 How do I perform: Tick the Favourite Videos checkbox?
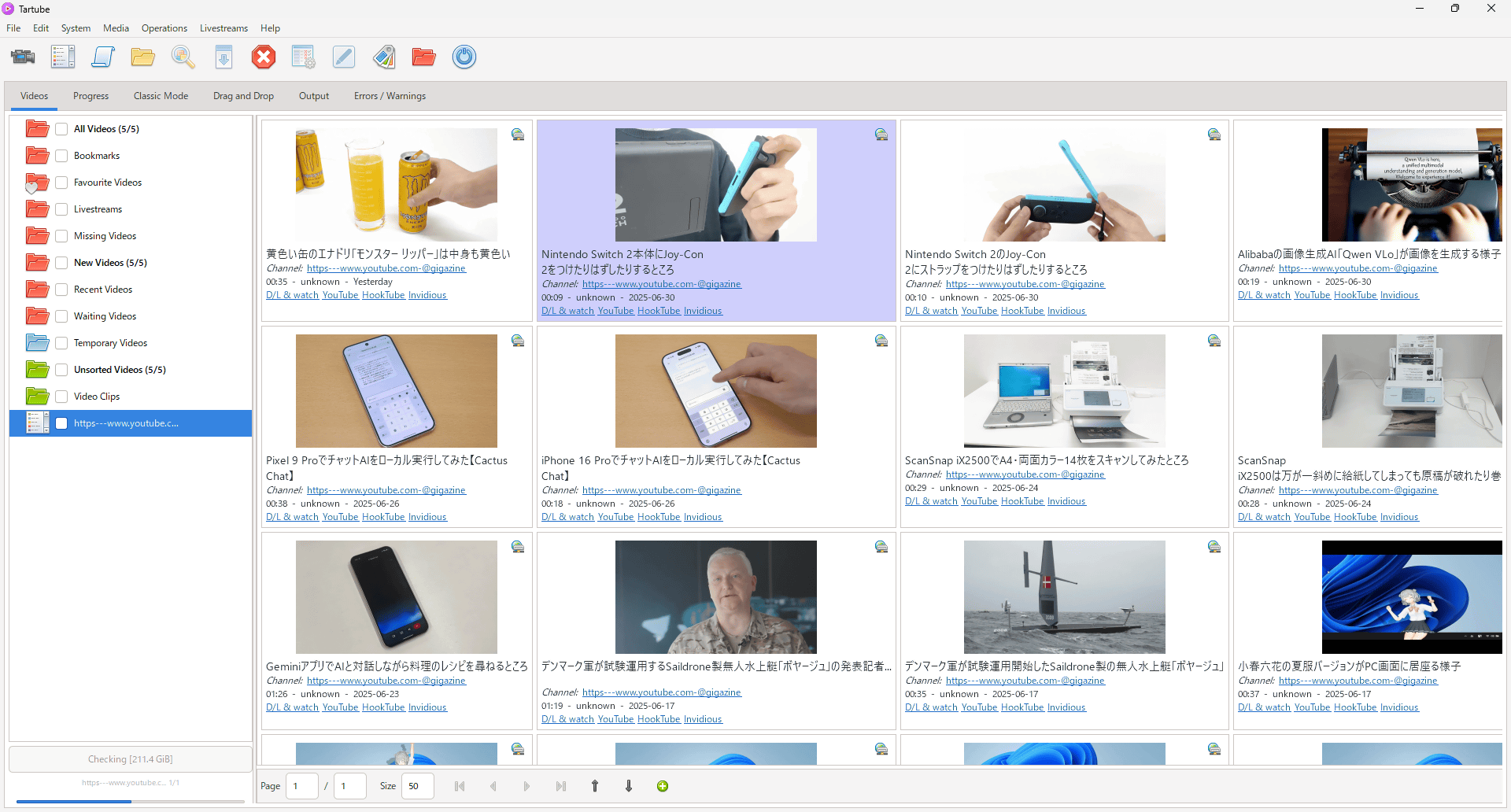tap(61, 183)
